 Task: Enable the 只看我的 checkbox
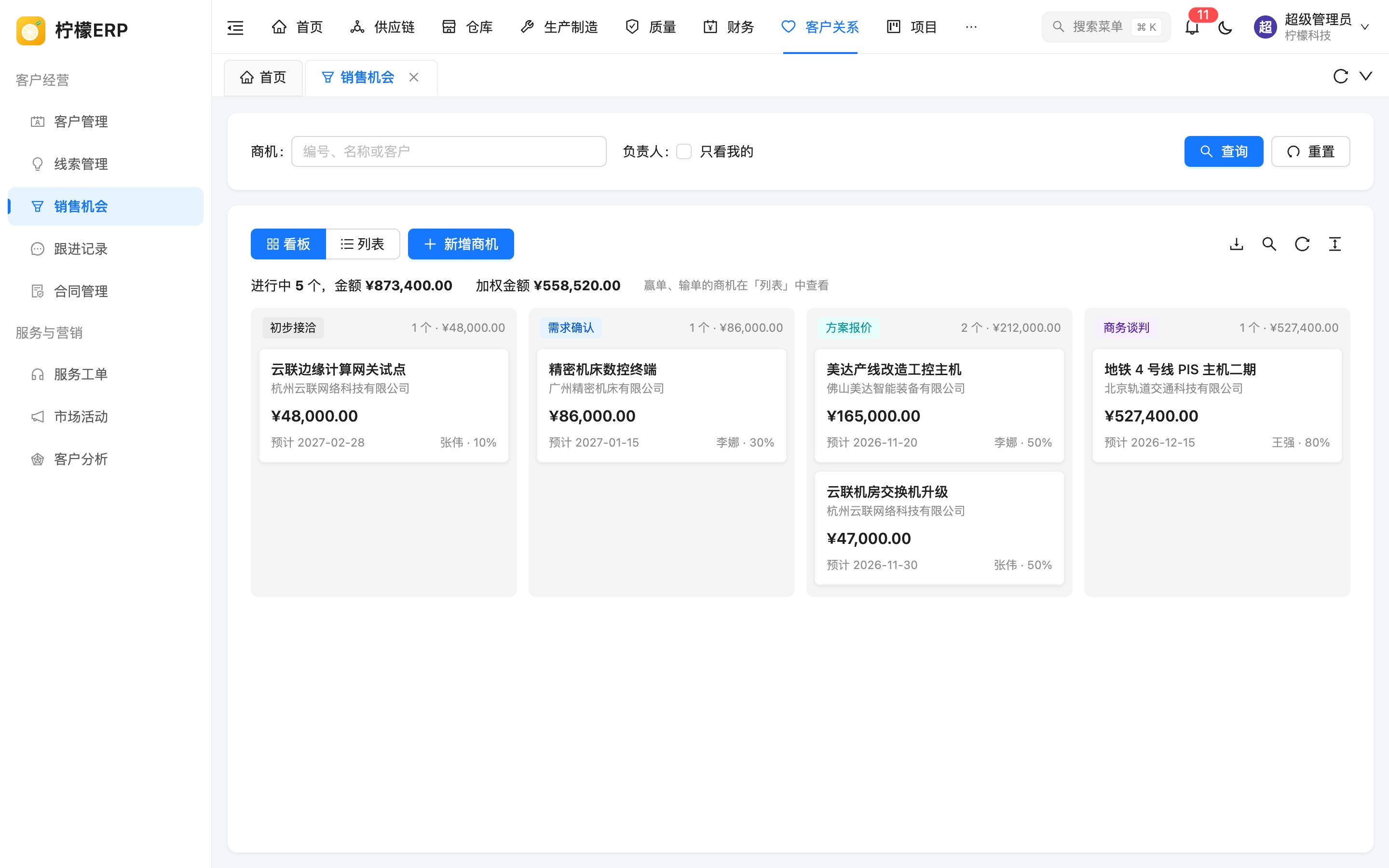click(x=683, y=151)
